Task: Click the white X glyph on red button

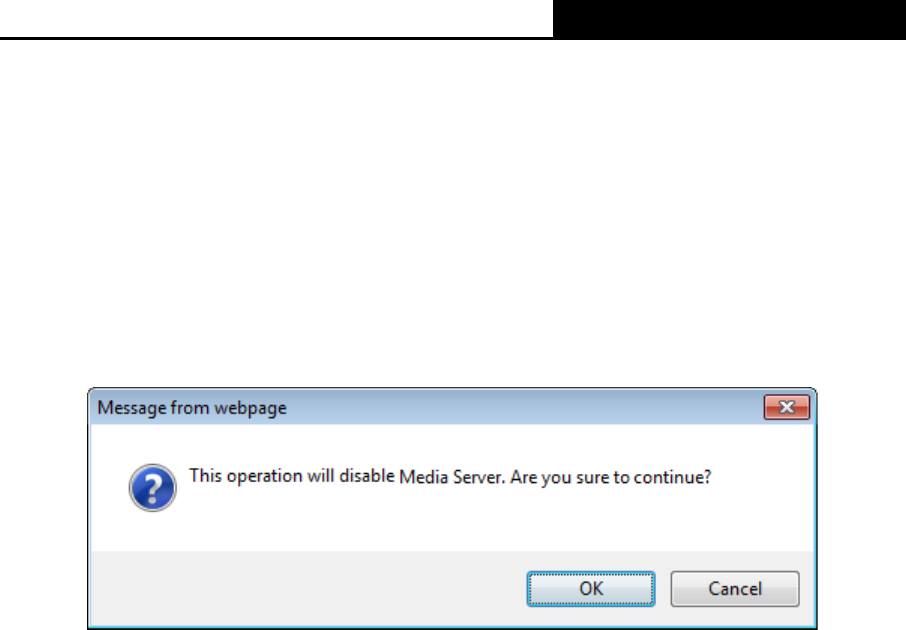Action: click(786, 407)
